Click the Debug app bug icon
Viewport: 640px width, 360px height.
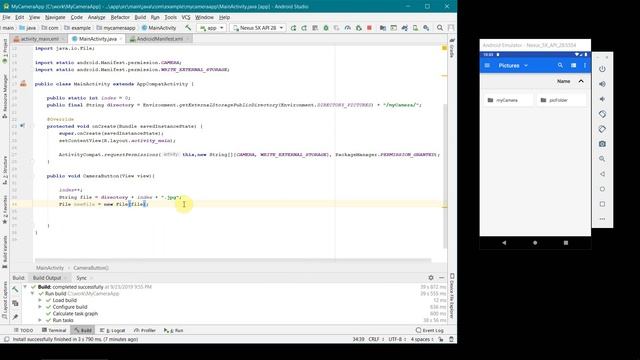click(326, 28)
